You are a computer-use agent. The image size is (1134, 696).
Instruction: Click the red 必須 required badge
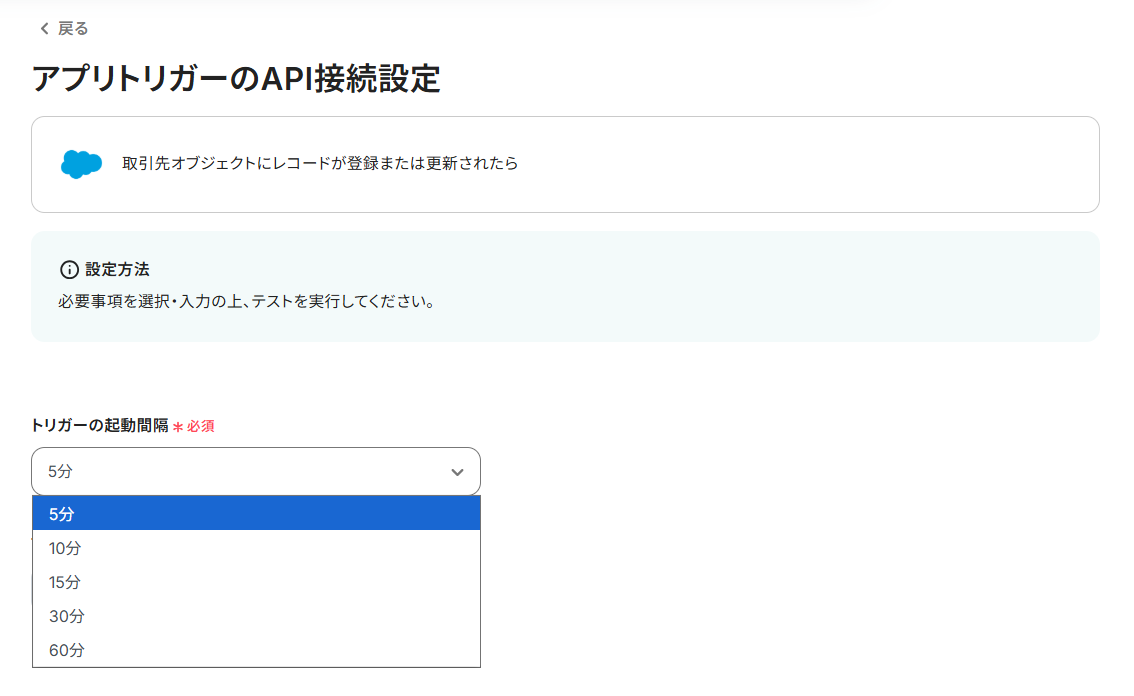(x=201, y=426)
